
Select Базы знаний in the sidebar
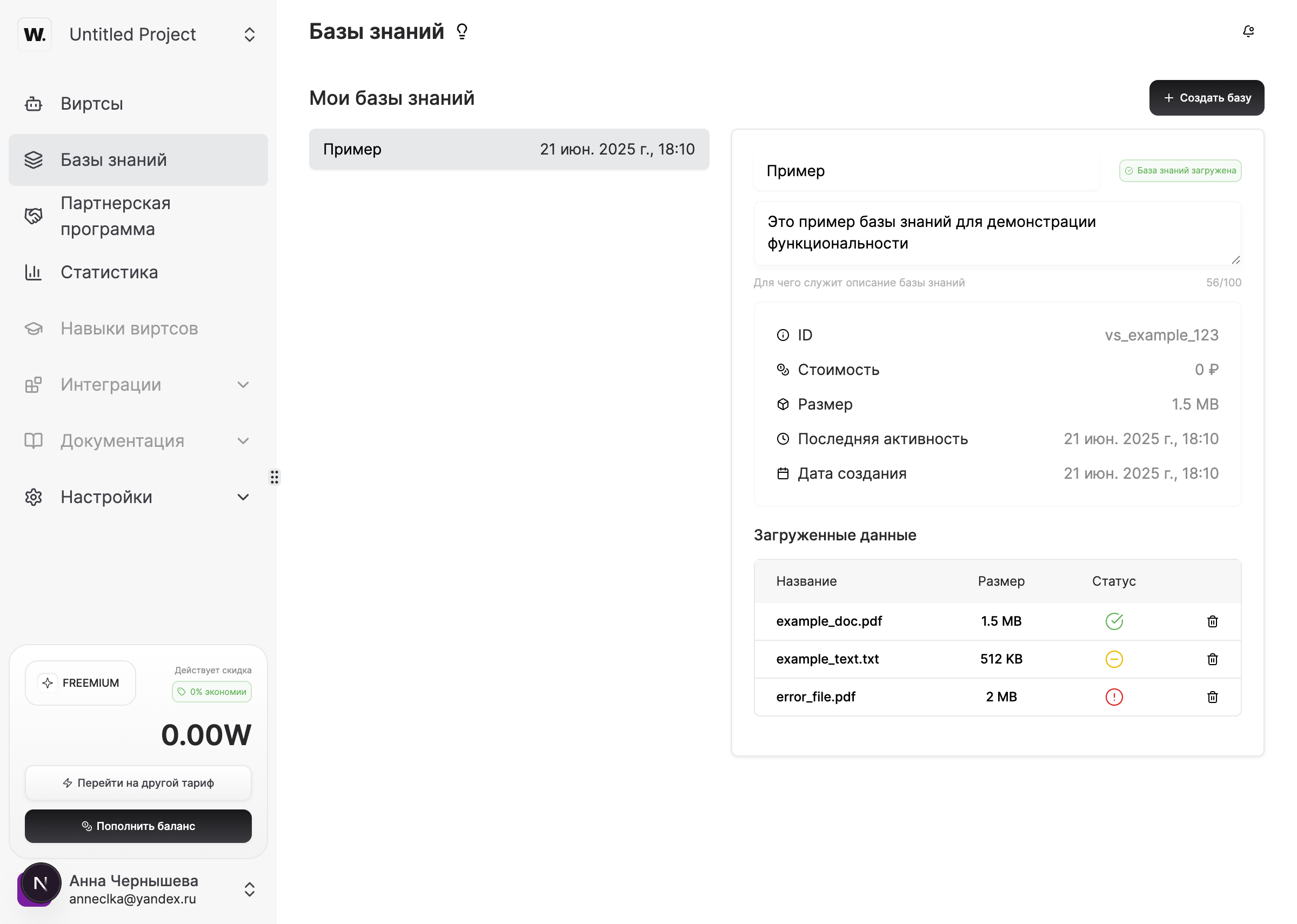click(138, 160)
